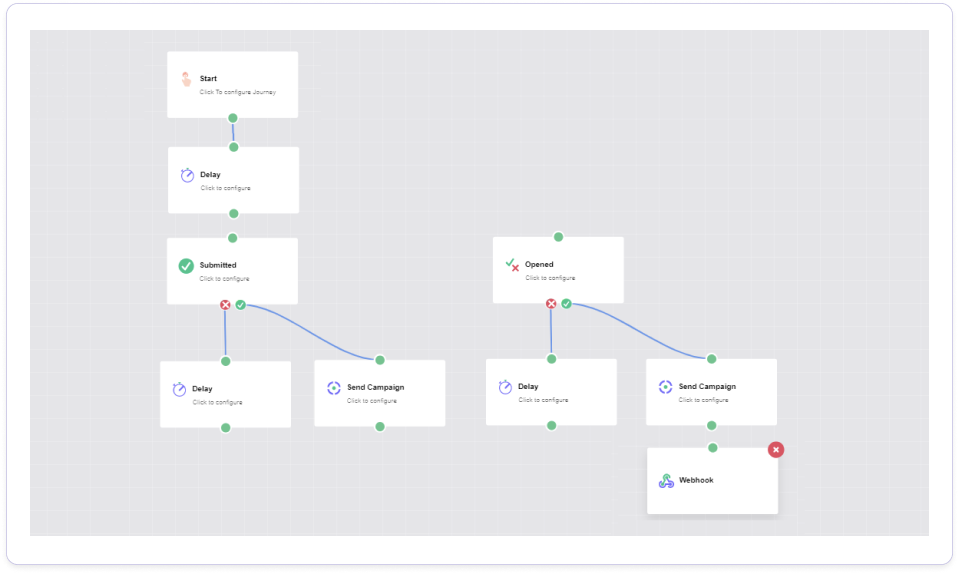The height and width of the screenshot is (575, 959).
Task: Click the campaign icon of Send Campaign above Webhook
Action: 665,387
